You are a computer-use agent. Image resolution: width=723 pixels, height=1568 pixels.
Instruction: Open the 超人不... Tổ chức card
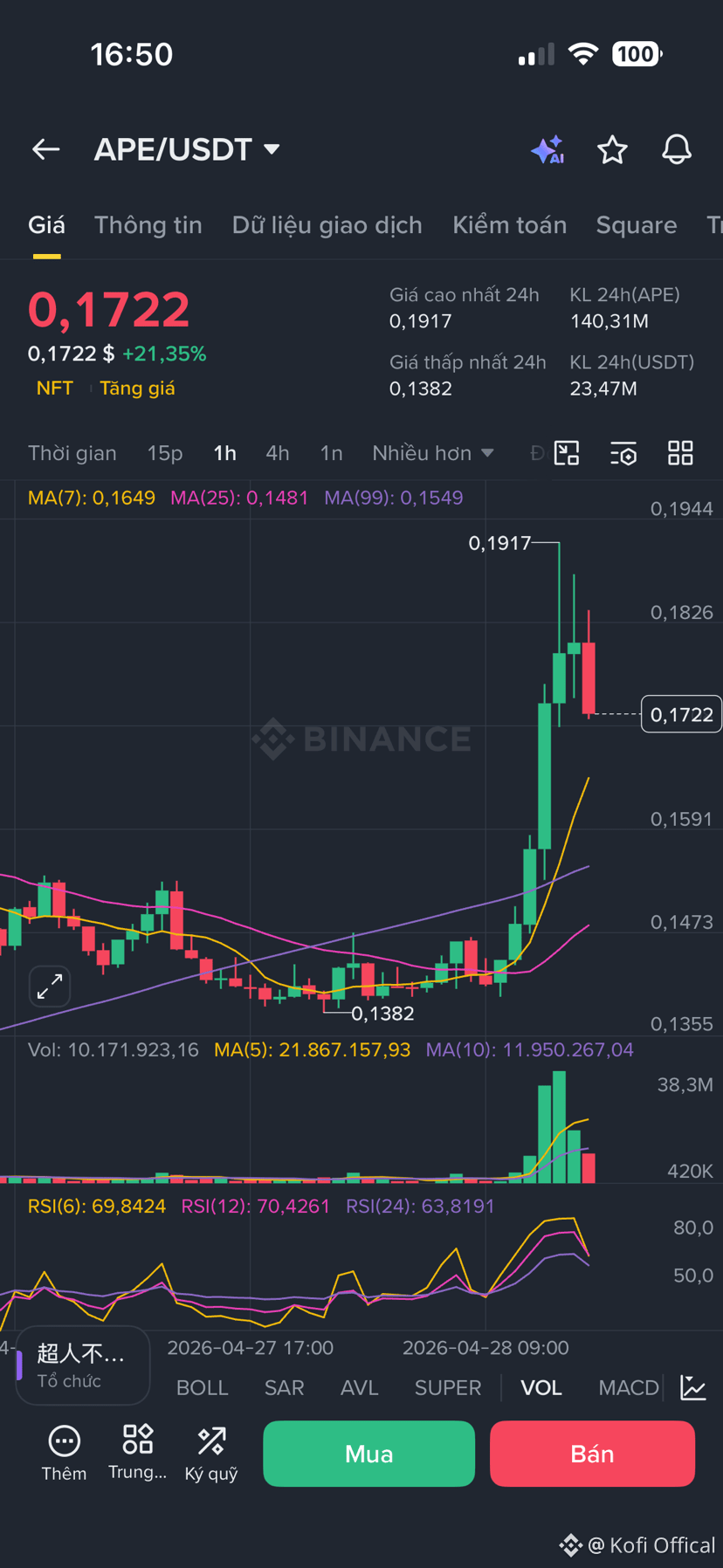(x=82, y=1365)
